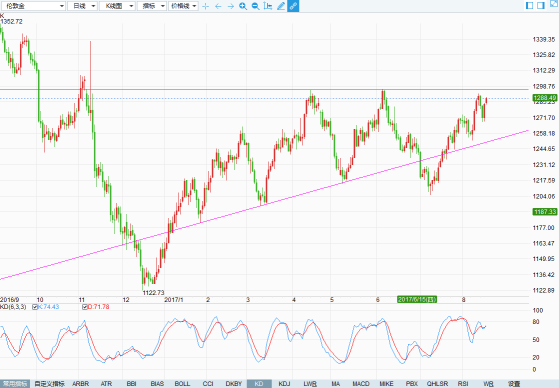The width and height of the screenshot is (559, 388).
Task: Open the 伦敦金 instrument dropdown
Action: point(33,6)
